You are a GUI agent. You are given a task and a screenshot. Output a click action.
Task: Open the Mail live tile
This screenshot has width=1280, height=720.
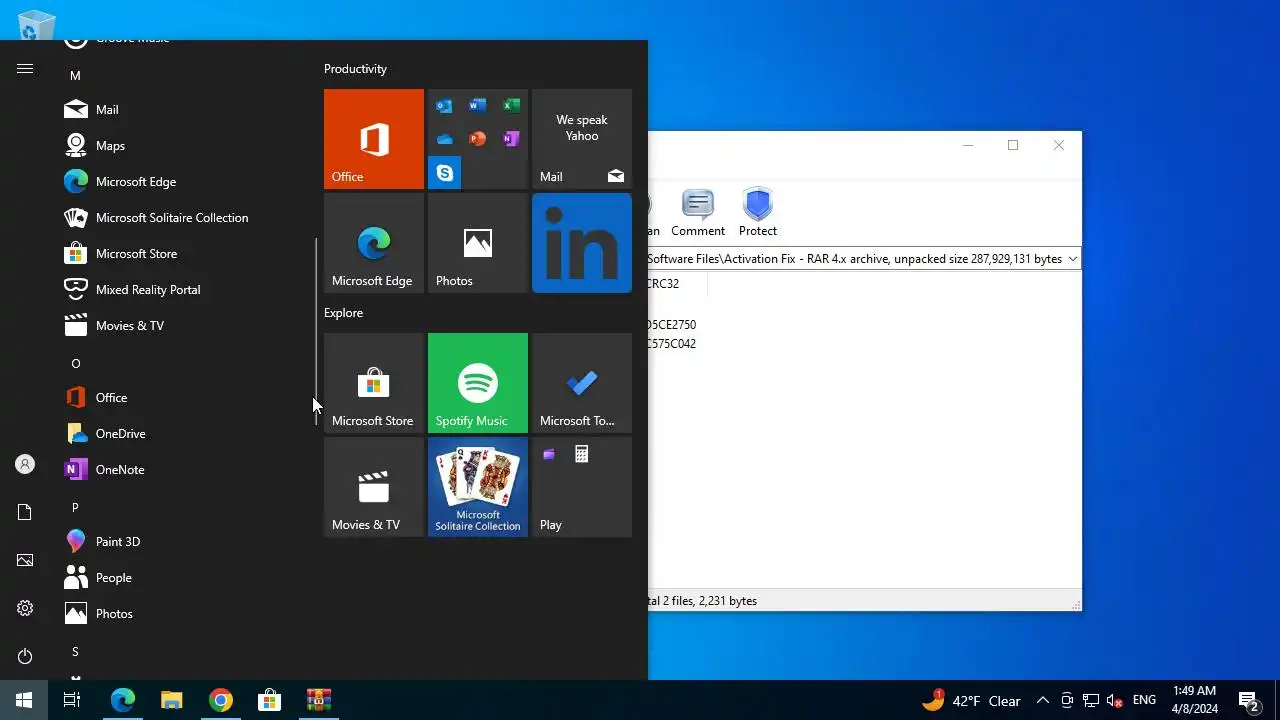pyautogui.click(x=582, y=139)
